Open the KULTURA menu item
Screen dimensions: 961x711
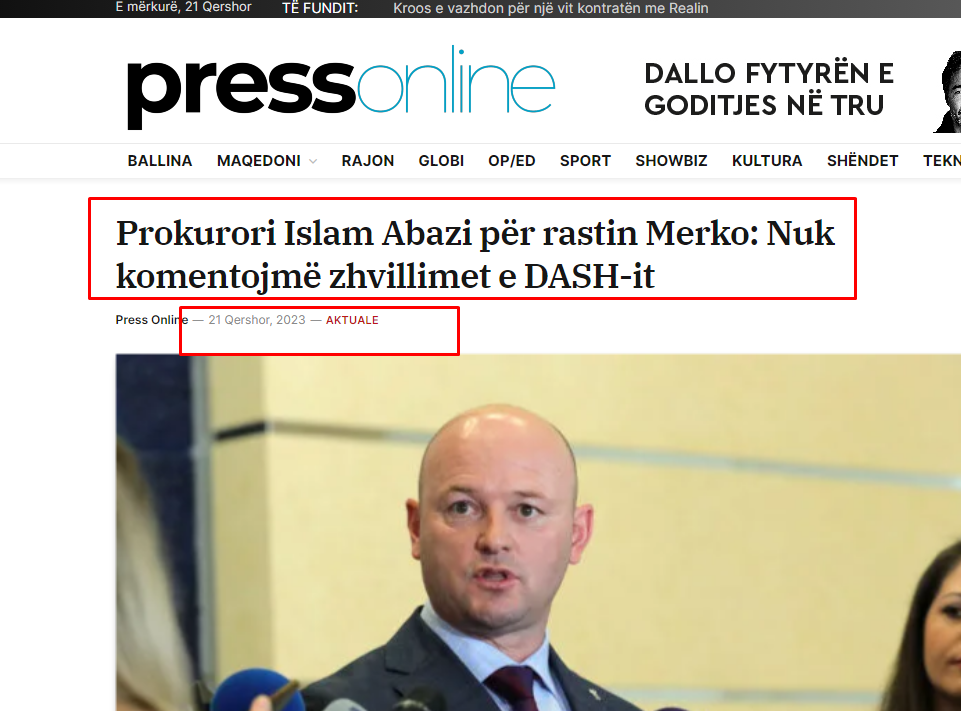coord(767,161)
